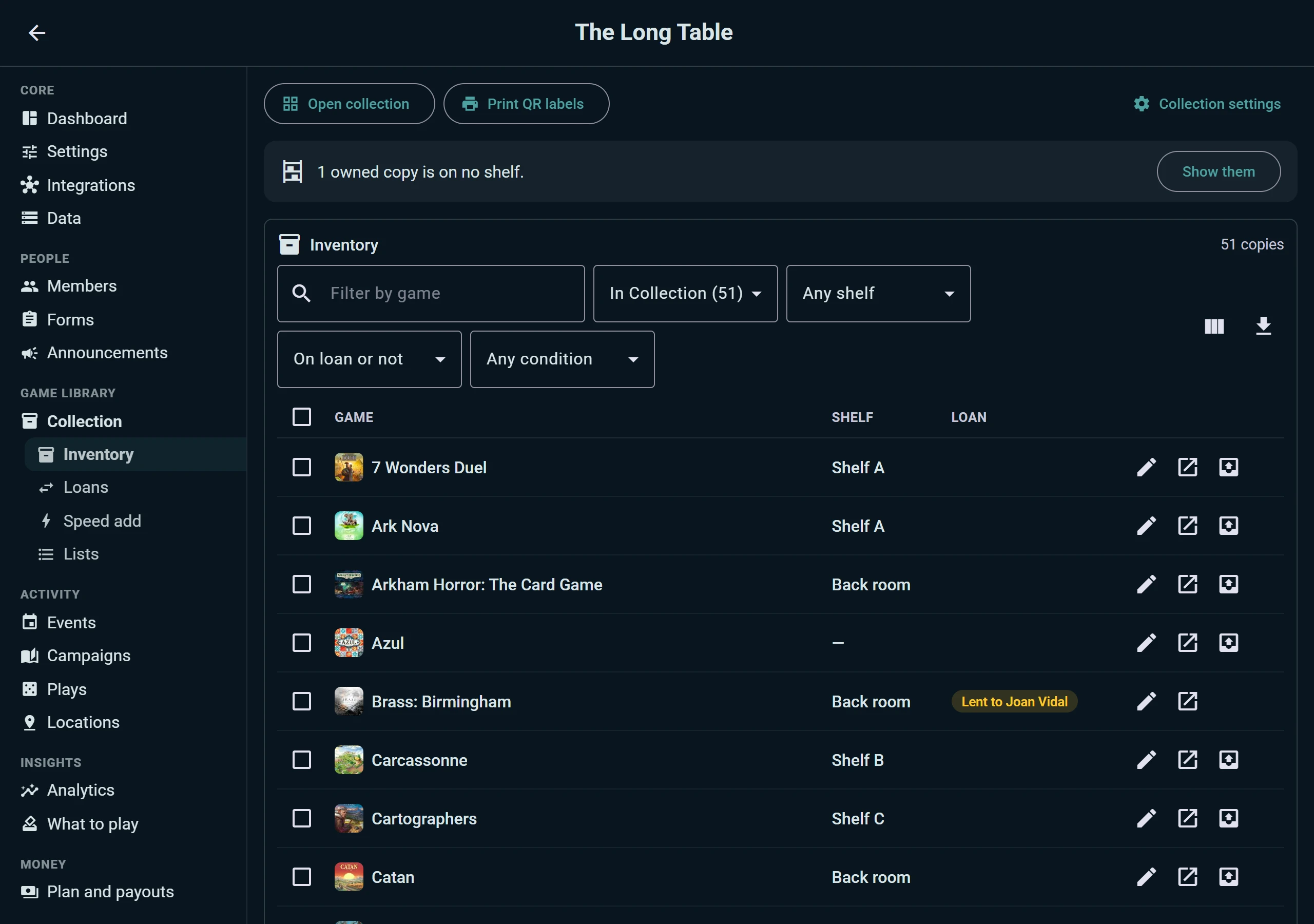Edit Cartographers with the pencil icon

1146,819
